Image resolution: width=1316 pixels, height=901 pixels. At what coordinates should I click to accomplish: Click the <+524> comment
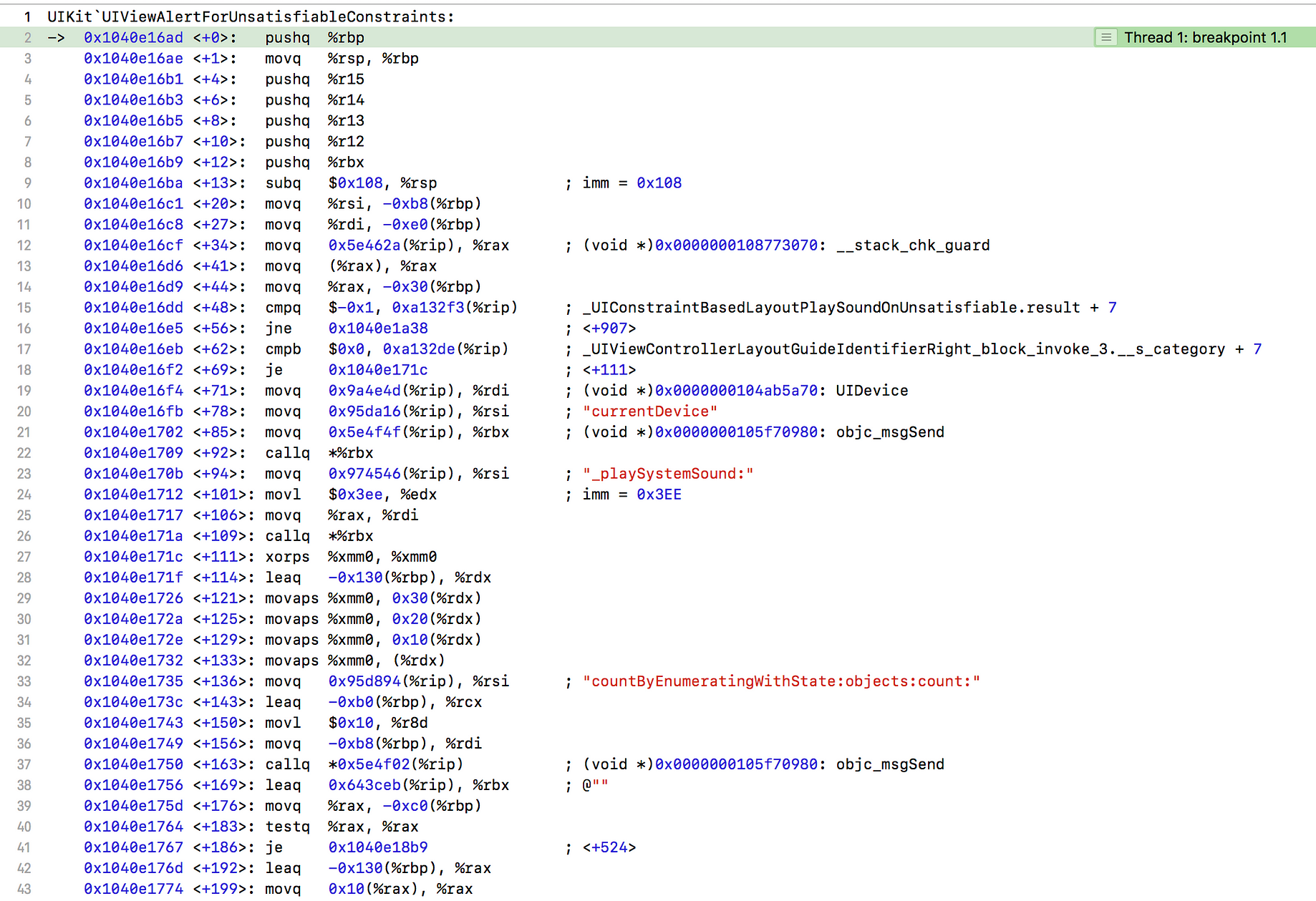(609, 847)
